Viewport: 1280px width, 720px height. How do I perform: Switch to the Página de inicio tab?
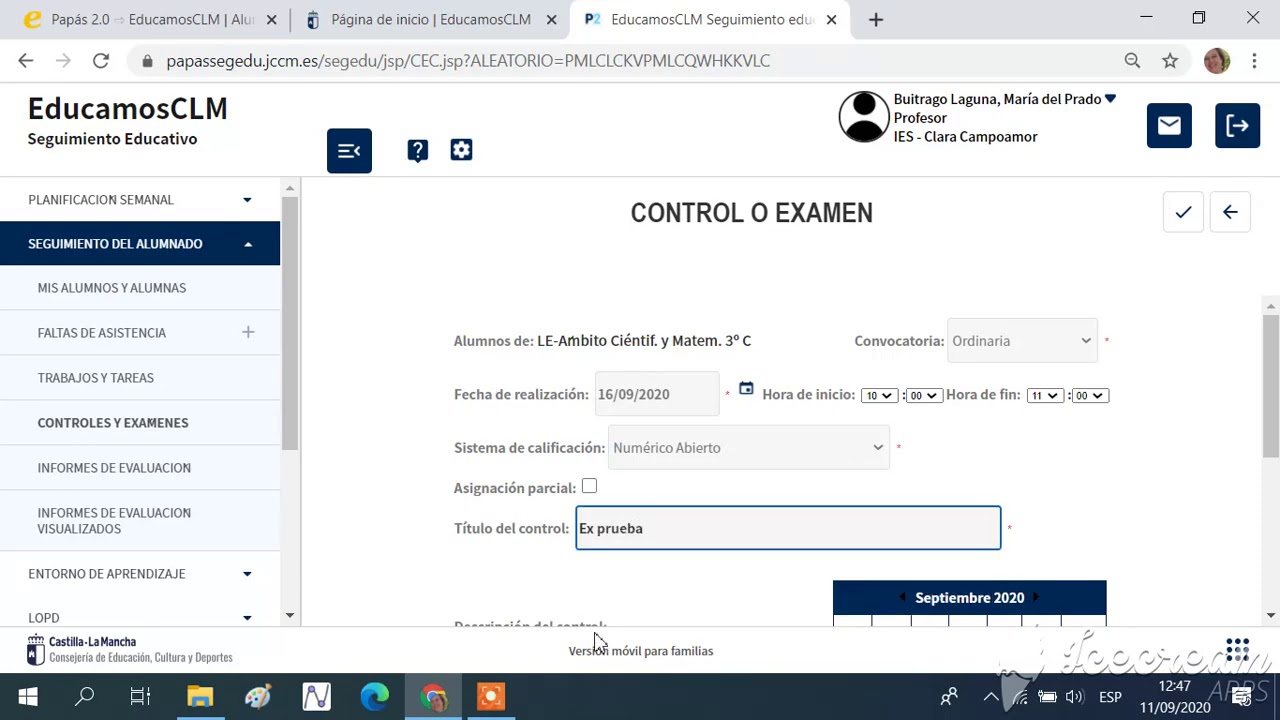pyautogui.click(x=430, y=19)
